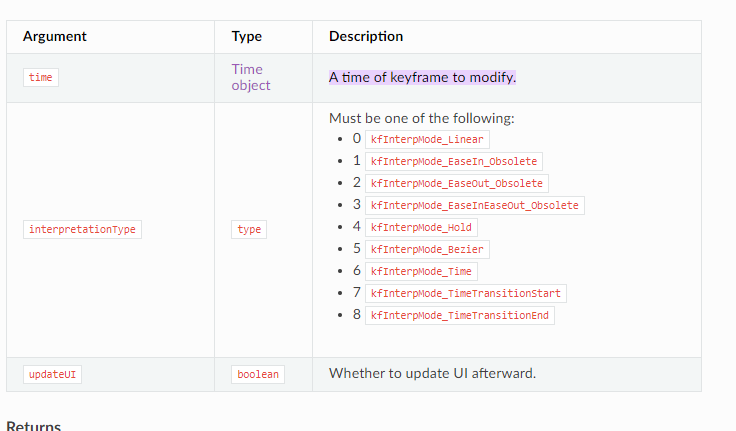Click the highlighted keyframe description text
736x431 pixels.
point(422,77)
